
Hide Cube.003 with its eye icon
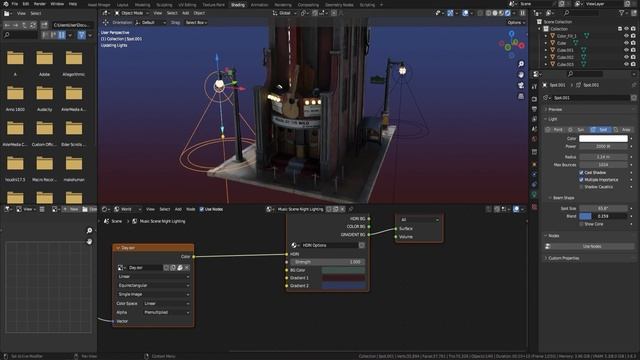coord(626,64)
